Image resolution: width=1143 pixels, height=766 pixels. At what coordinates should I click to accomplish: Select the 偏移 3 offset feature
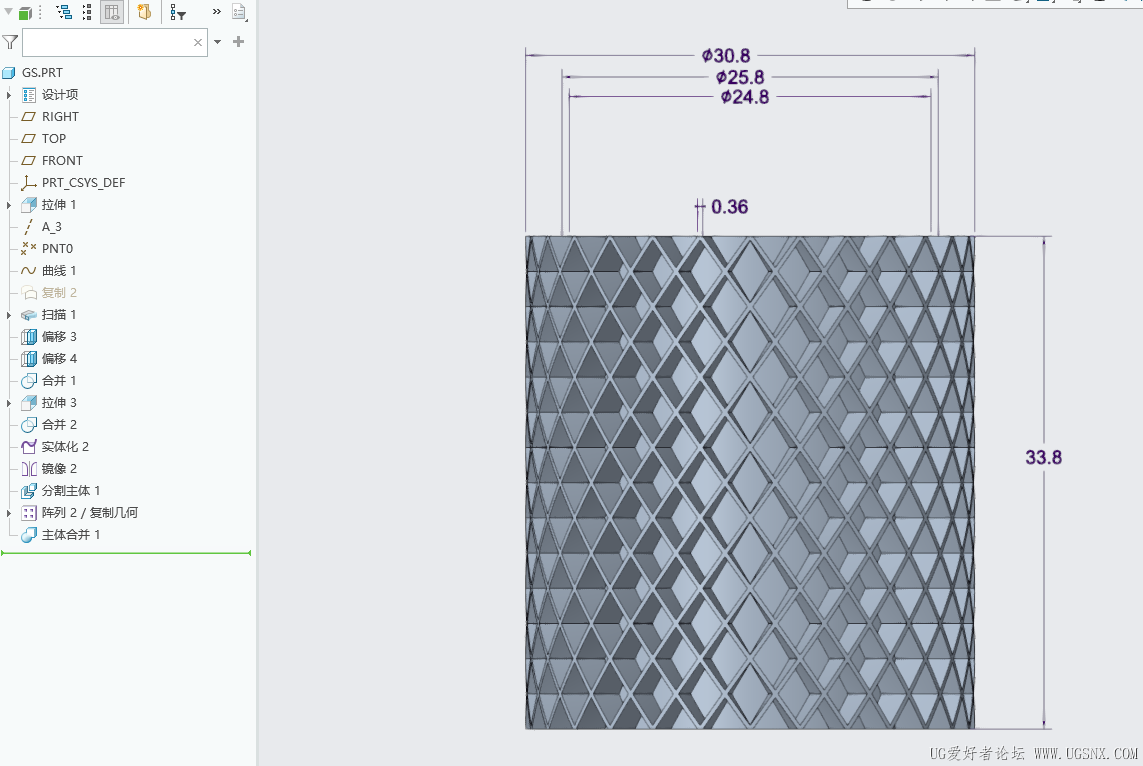click(49, 337)
